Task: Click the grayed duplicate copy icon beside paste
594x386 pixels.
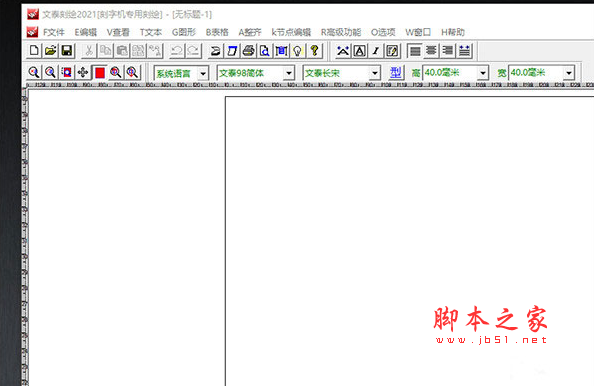Action: pyautogui.click(x=138, y=50)
